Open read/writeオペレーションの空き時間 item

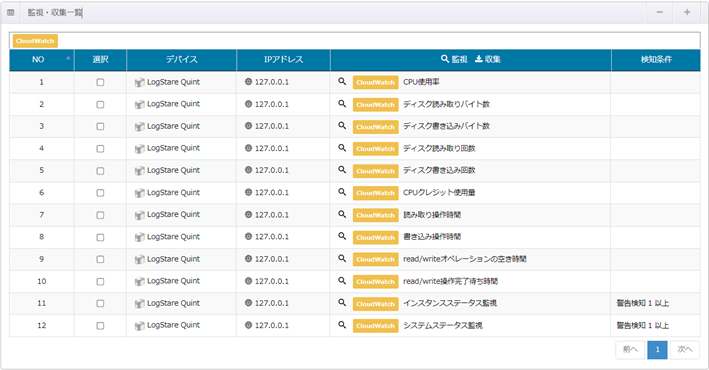465,259
